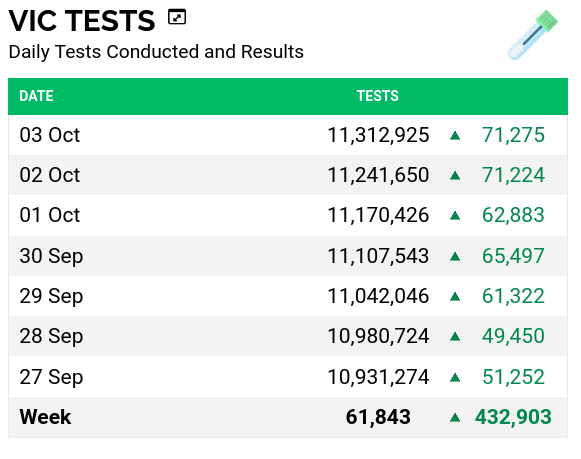This screenshot has width=581, height=459.
Task: Open the VIC TESTS expand popup icon
Action: coord(177,17)
